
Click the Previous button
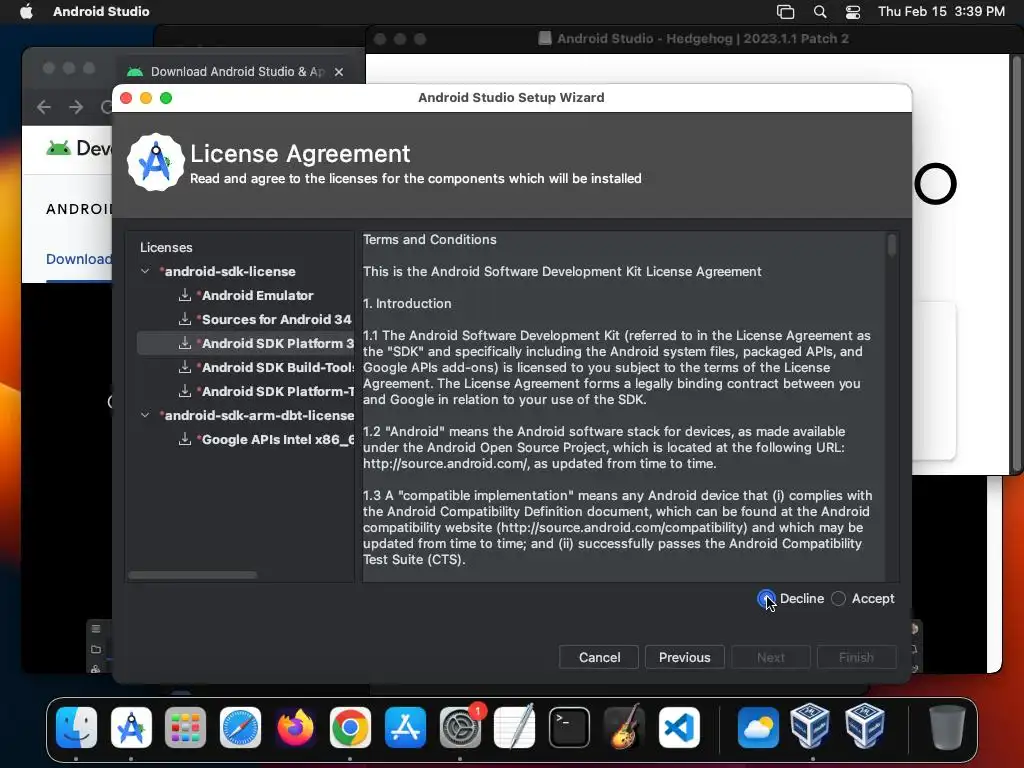click(684, 657)
